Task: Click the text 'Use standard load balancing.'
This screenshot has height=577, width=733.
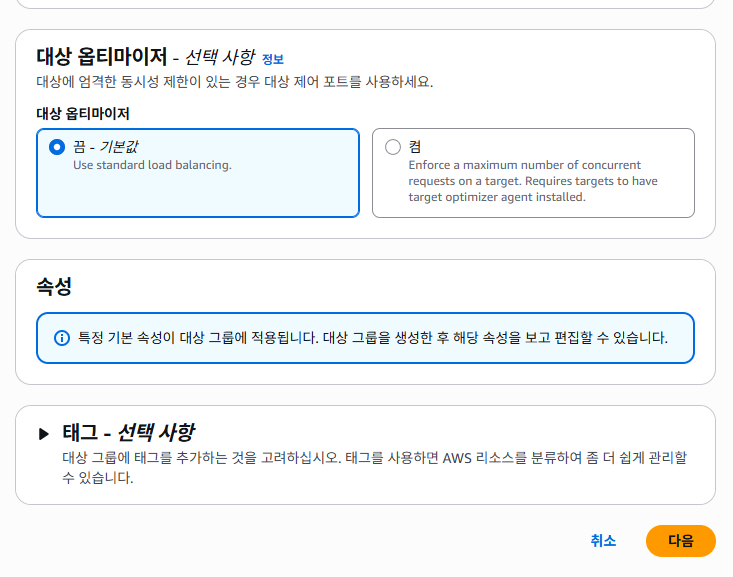Action: point(152,165)
